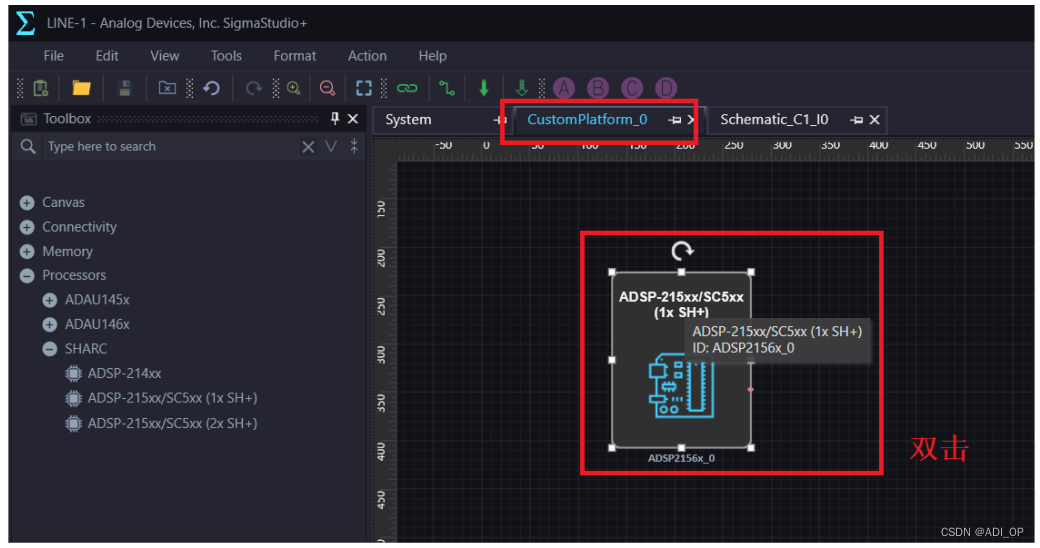
Task: Click the search magnifier icon in Toolbox
Action: click(x=28, y=146)
